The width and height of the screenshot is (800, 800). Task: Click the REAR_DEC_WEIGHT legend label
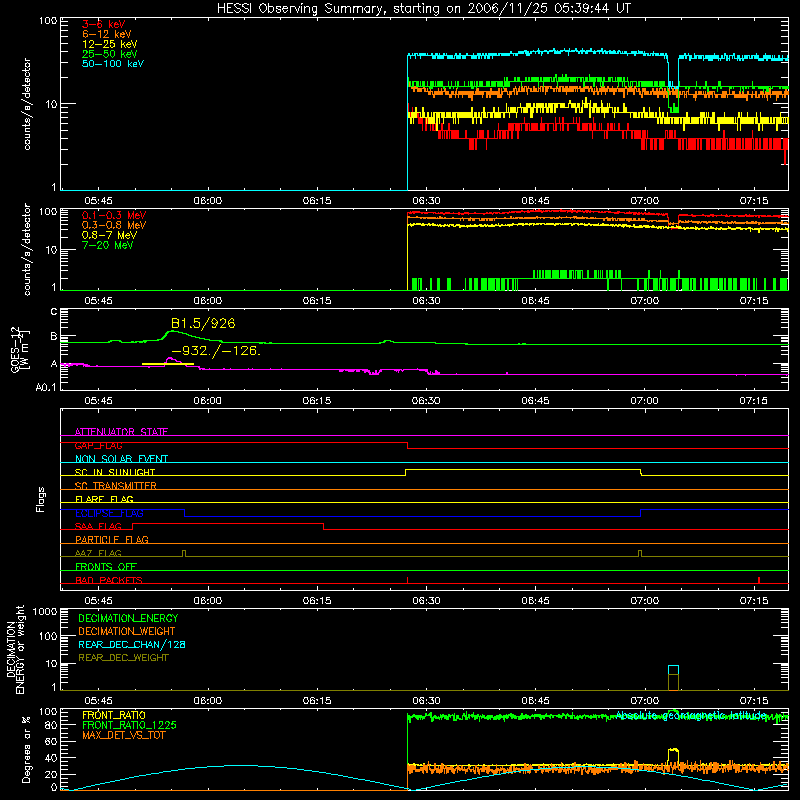pyautogui.click(x=123, y=658)
